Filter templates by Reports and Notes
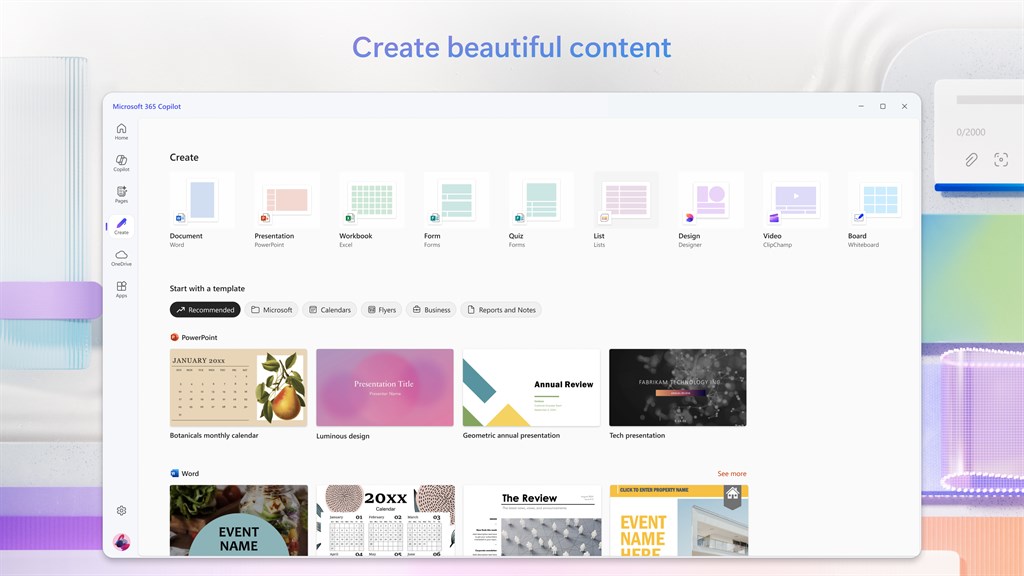The height and width of the screenshot is (576, 1024). coord(501,310)
